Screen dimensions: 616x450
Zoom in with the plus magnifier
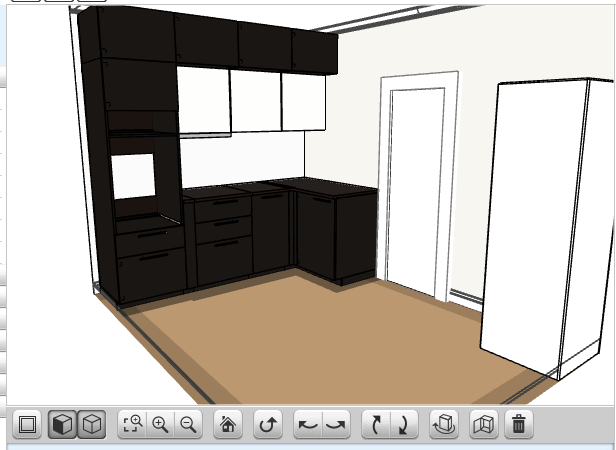[x=159, y=425]
